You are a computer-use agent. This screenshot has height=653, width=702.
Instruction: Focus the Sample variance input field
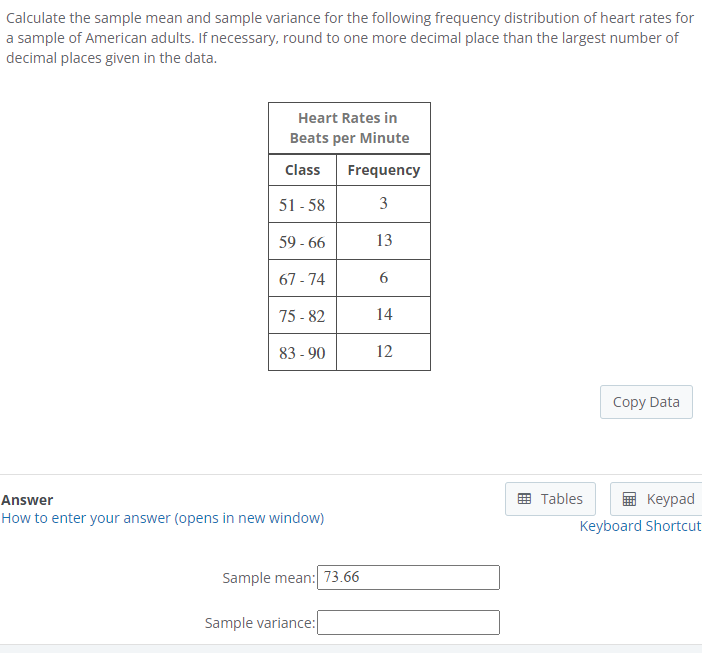pos(408,622)
